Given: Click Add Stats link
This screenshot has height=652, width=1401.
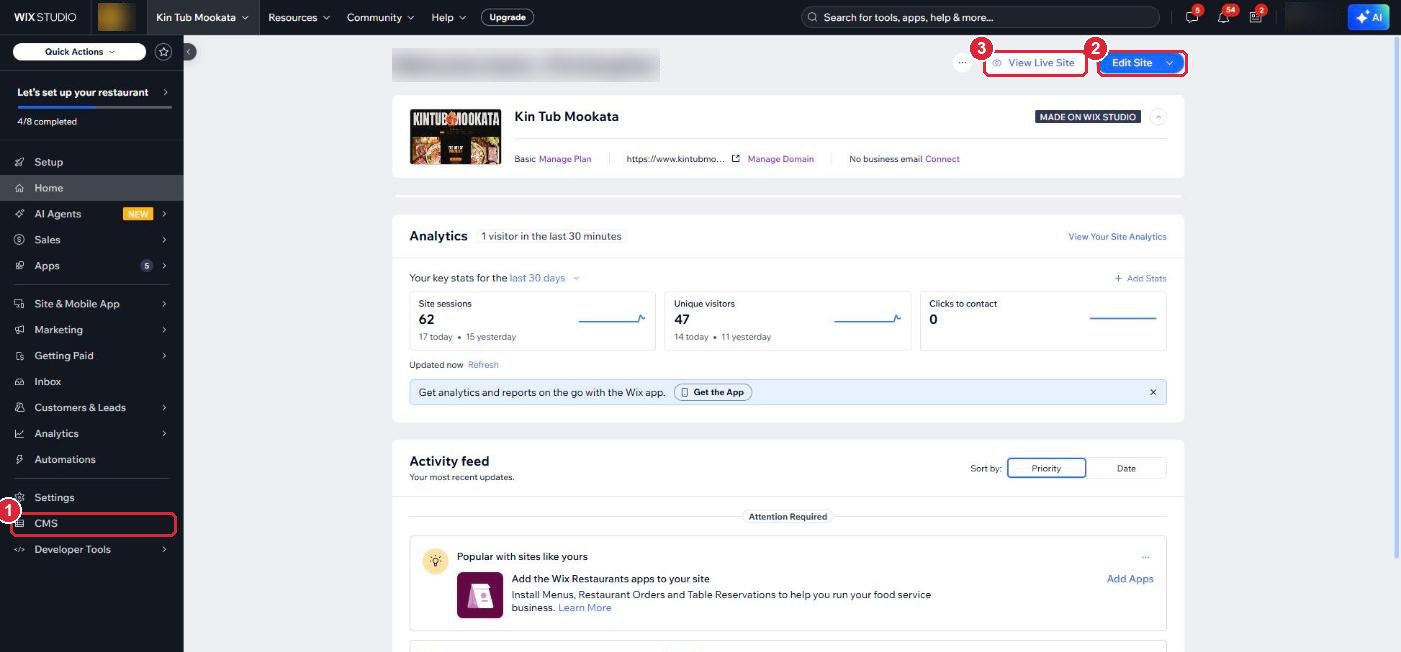Looking at the screenshot, I should tap(1141, 279).
